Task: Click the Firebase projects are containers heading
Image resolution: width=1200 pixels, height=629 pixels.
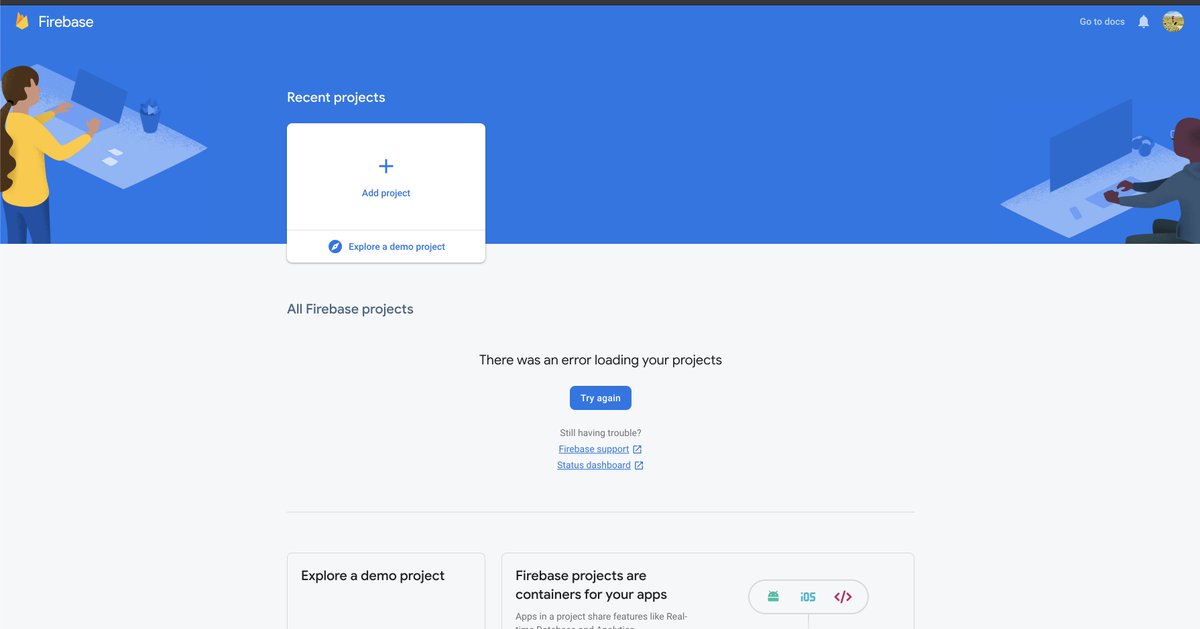Action: pos(592,585)
